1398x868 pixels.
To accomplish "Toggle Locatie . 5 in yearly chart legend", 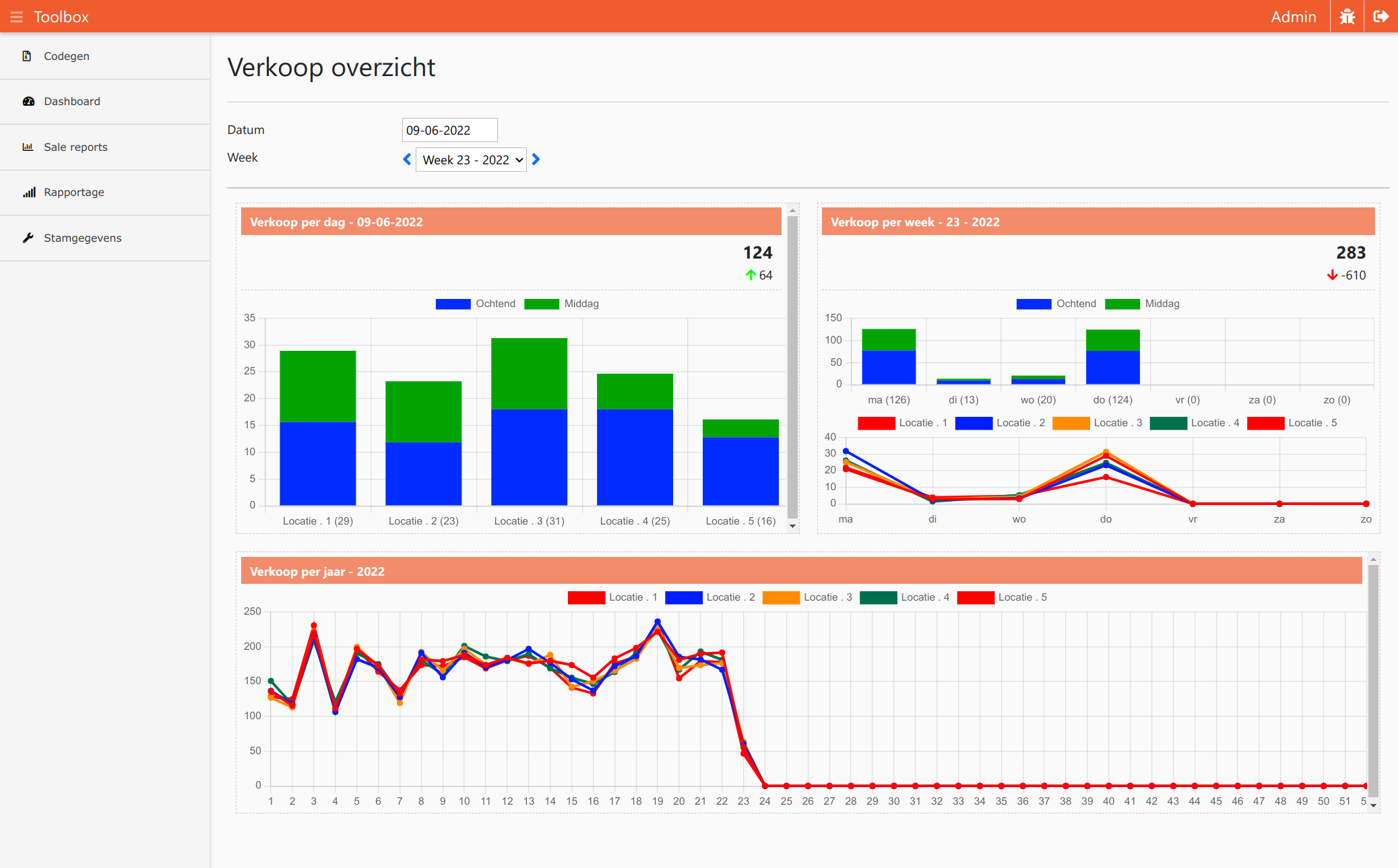I will point(1002,597).
